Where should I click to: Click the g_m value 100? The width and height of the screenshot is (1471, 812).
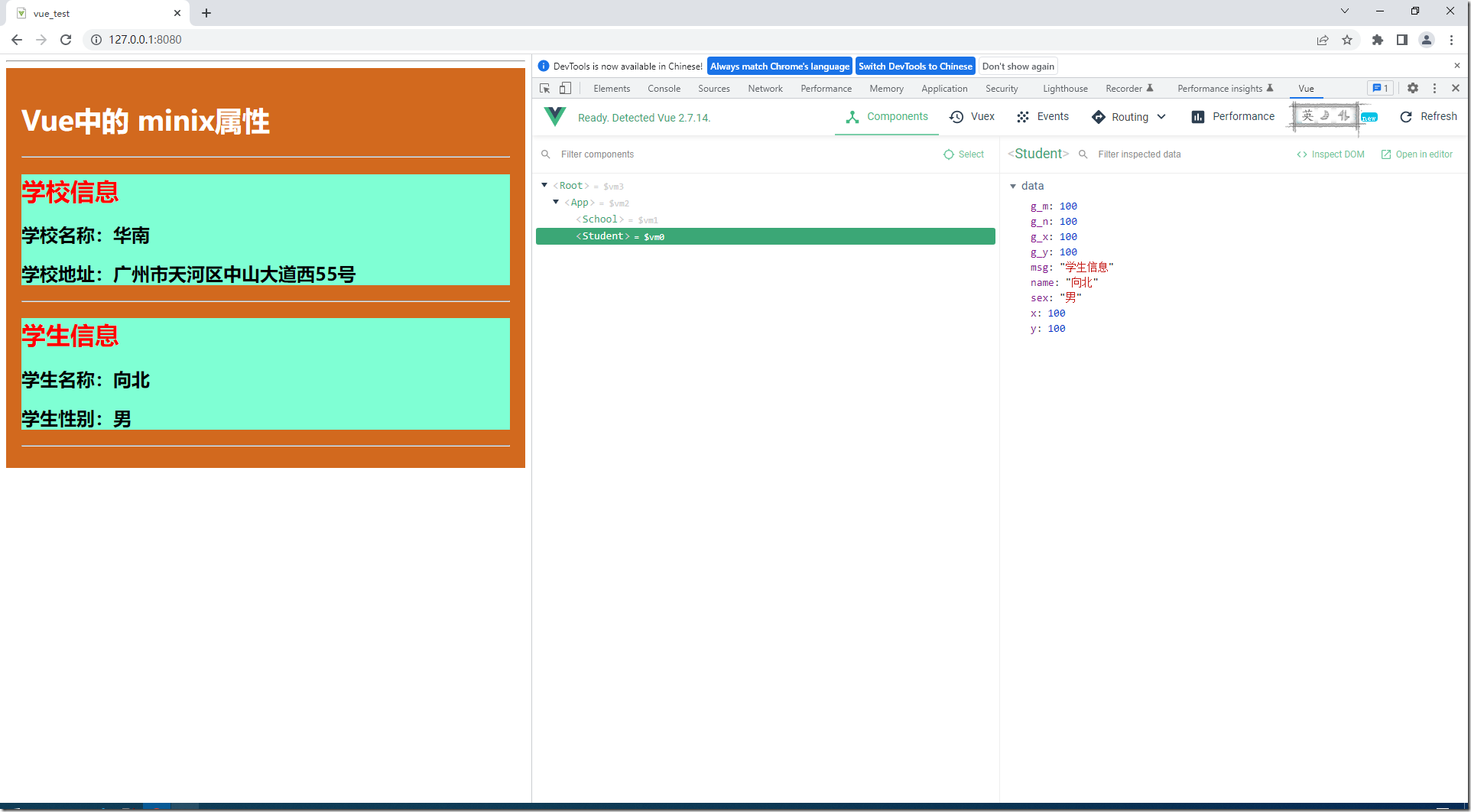coord(1068,206)
